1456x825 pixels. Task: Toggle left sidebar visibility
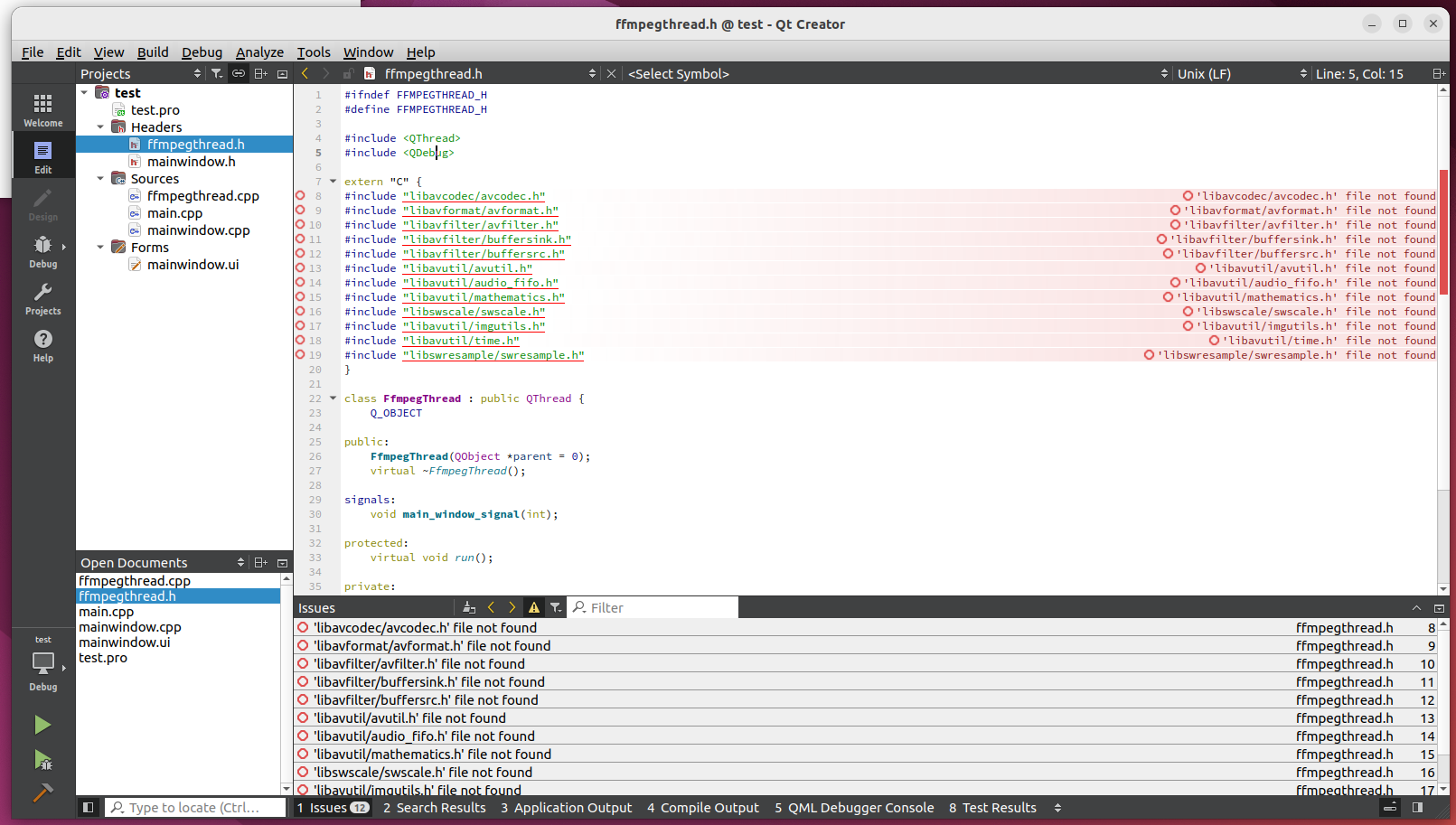pyautogui.click(x=88, y=807)
